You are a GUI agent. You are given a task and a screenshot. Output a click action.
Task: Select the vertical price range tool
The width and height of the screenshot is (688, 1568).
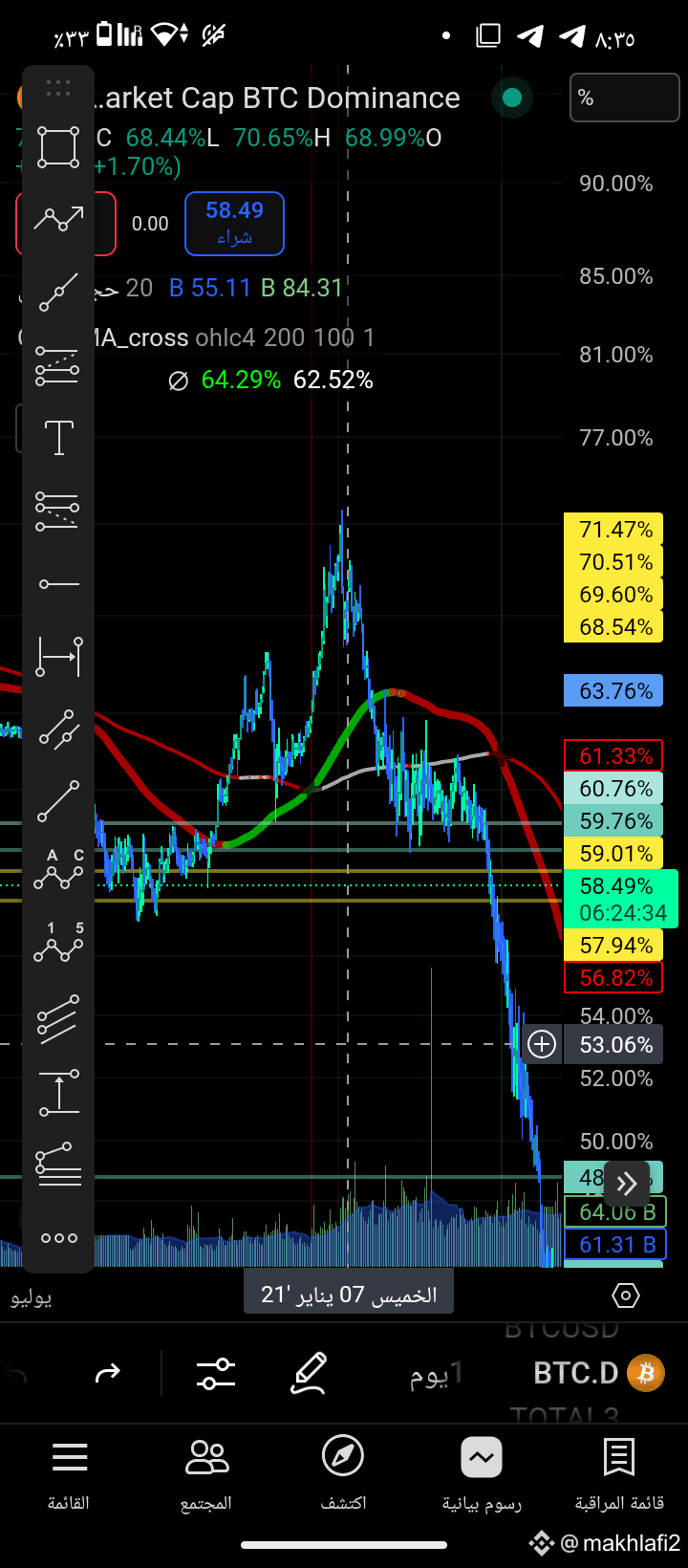[58, 1093]
